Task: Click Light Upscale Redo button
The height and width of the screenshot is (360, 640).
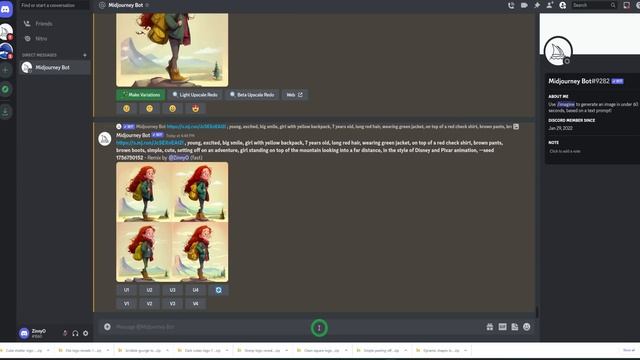Action: point(195,95)
